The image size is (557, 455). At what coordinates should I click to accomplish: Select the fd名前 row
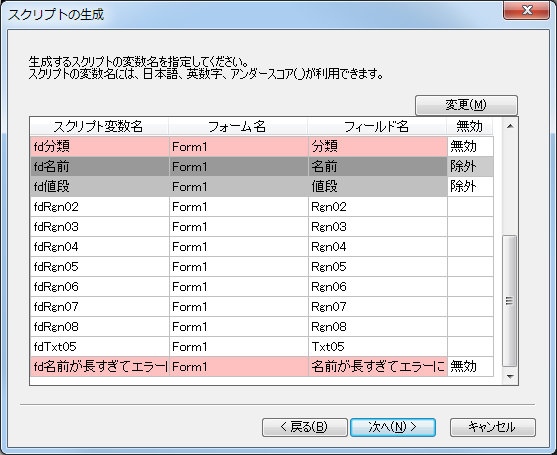(x=262, y=167)
